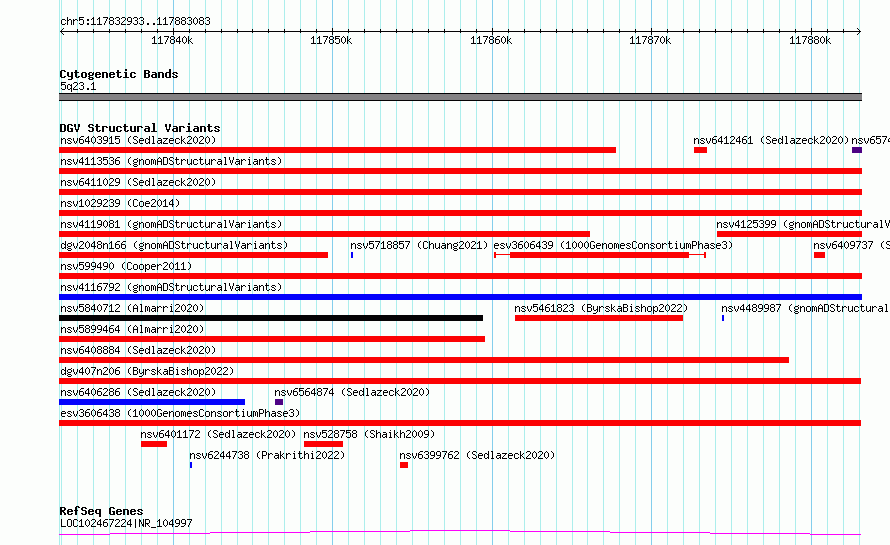Click the purple nsv6564874 marker
Screen dimensions: 890x545
point(279,402)
